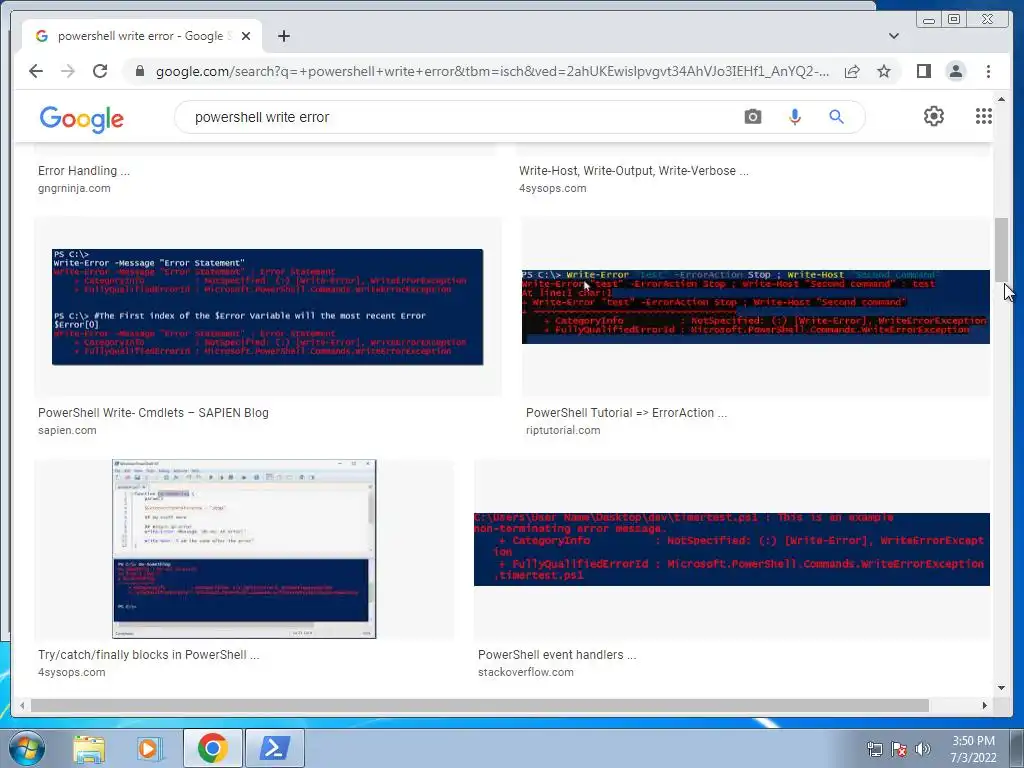Image resolution: width=1024 pixels, height=768 pixels.
Task: Visit sapien.com source link
Action: click(67, 430)
